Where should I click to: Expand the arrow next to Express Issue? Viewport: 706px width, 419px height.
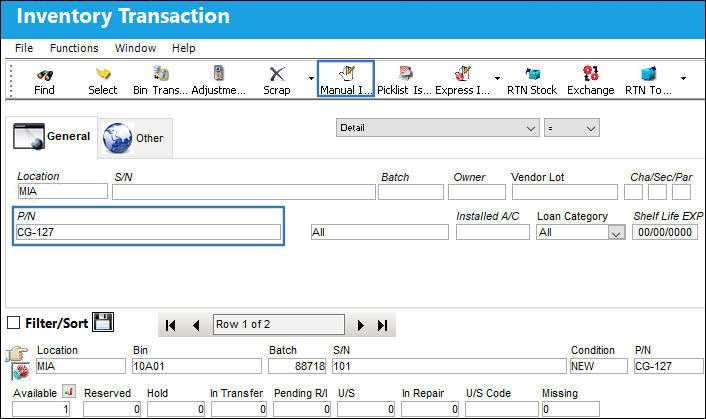(497, 78)
